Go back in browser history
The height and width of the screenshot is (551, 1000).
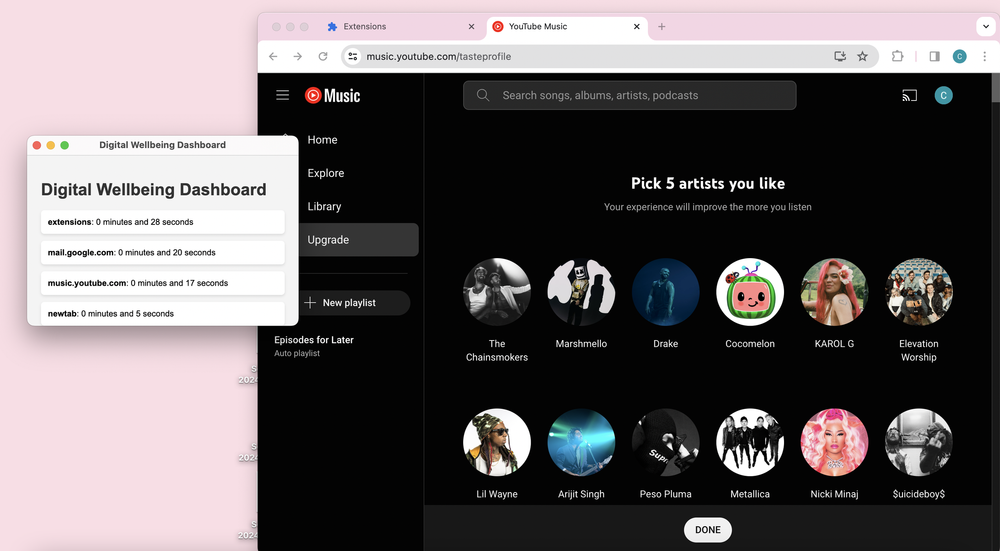(x=273, y=56)
